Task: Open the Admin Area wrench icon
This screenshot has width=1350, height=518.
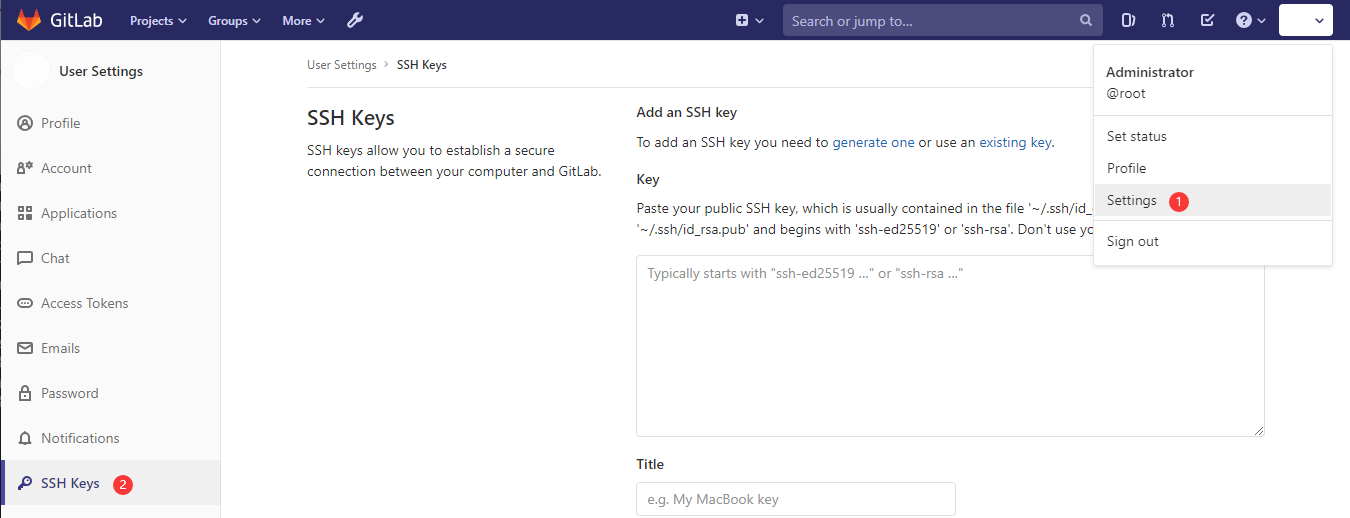Action: point(354,20)
